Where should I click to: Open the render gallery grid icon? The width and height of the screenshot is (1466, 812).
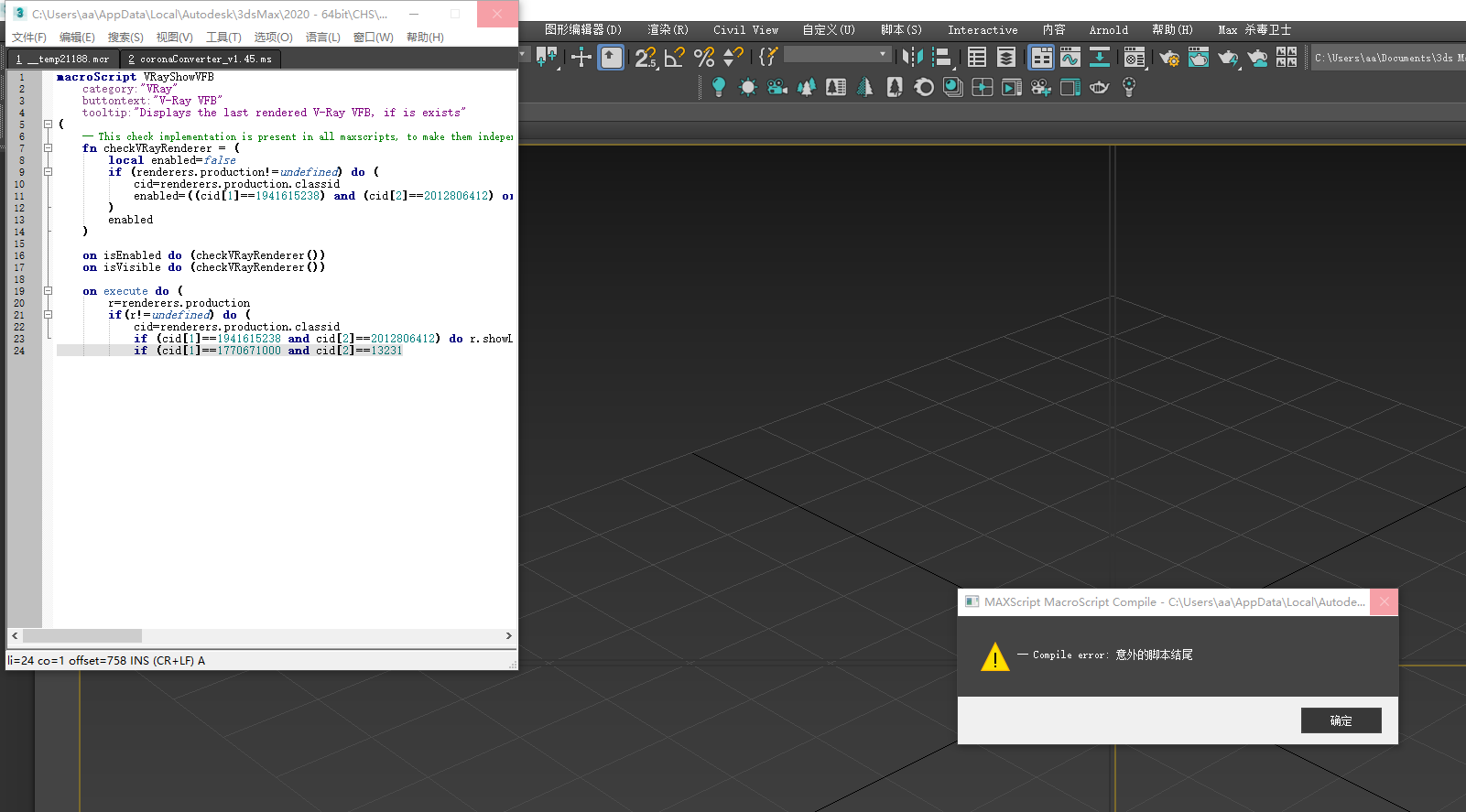point(1287,58)
